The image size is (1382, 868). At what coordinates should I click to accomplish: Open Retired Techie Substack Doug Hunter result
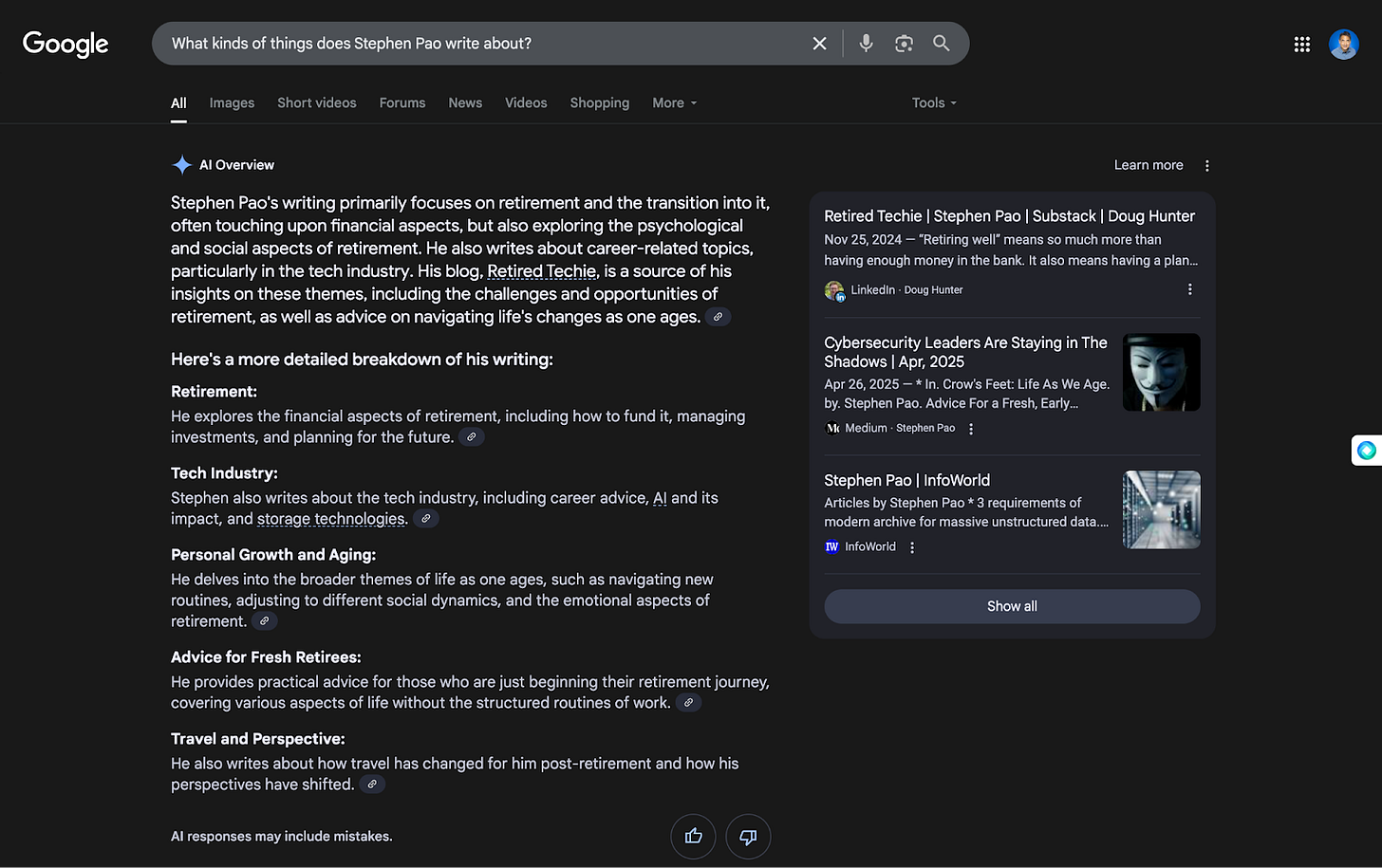[x=1009, y=216]
